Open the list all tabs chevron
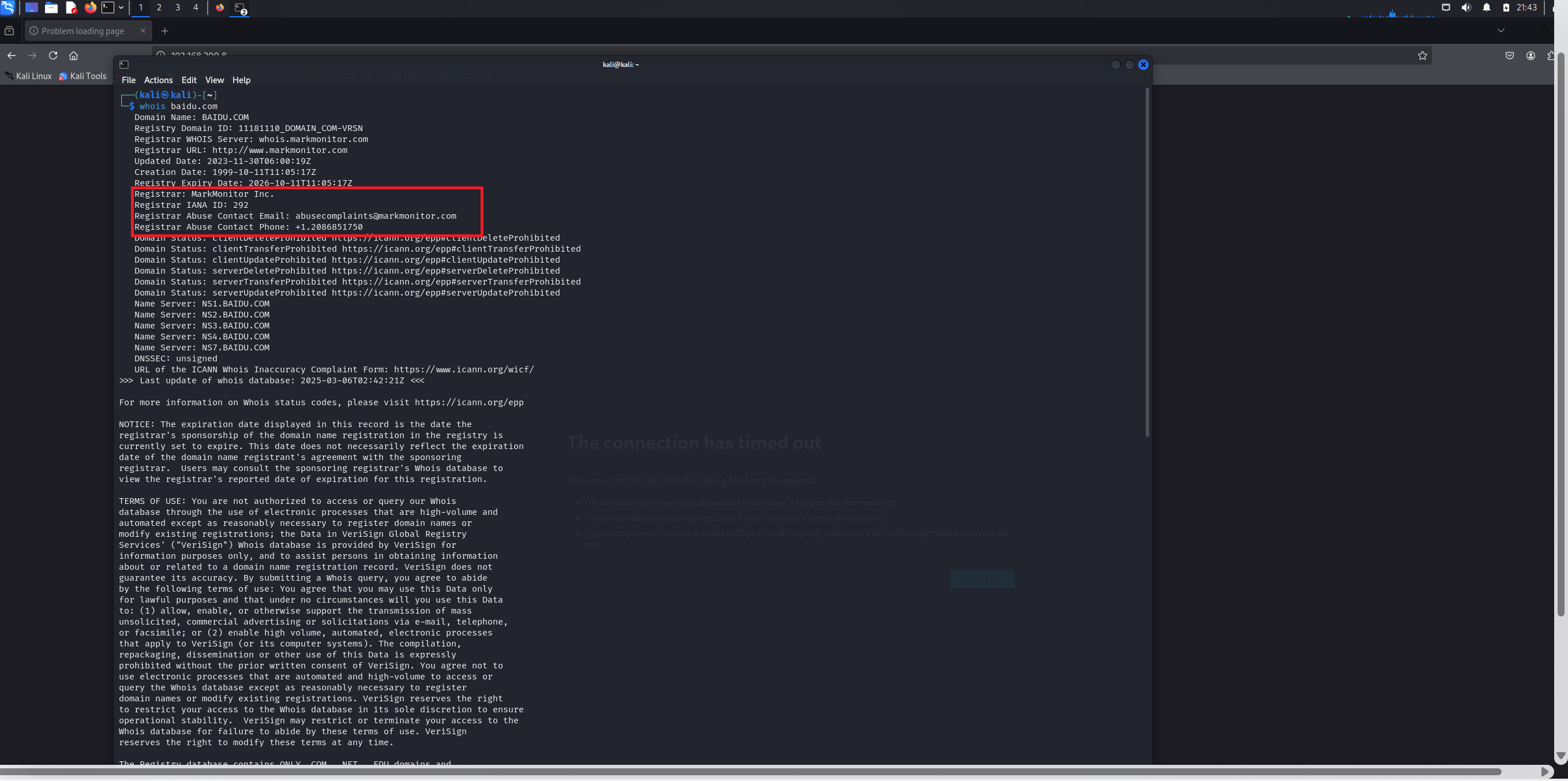Viewport: 1568px width, 781px height. [1501, 31]
